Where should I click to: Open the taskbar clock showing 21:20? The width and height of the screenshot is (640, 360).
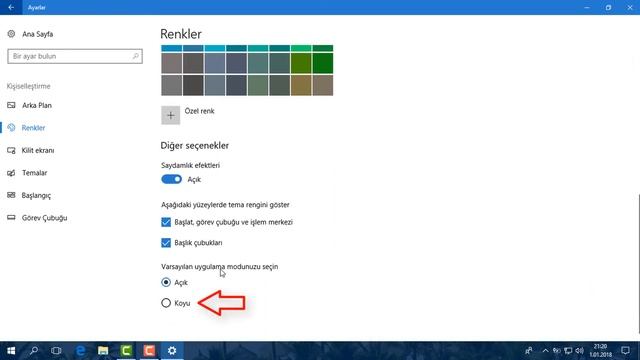pos(600,351)
